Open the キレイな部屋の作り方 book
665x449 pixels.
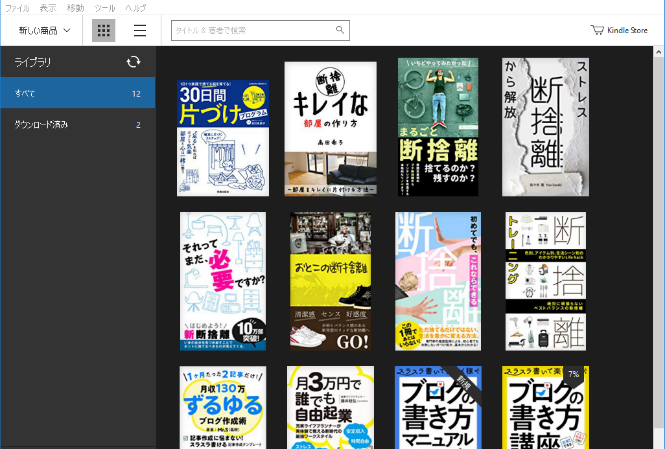(x=330, y=129)
